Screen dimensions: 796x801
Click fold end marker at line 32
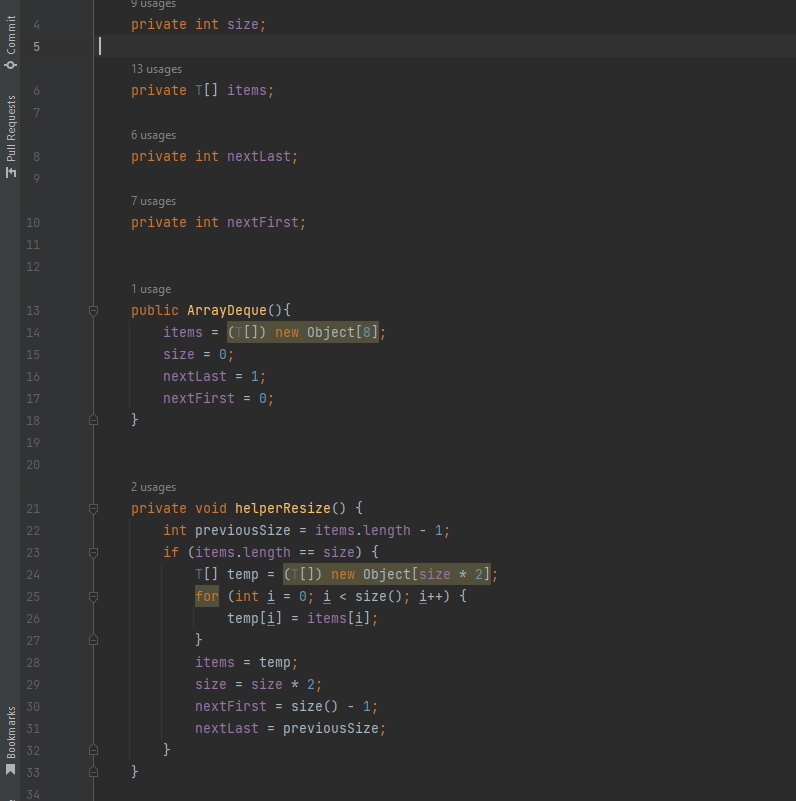[93, 751]
